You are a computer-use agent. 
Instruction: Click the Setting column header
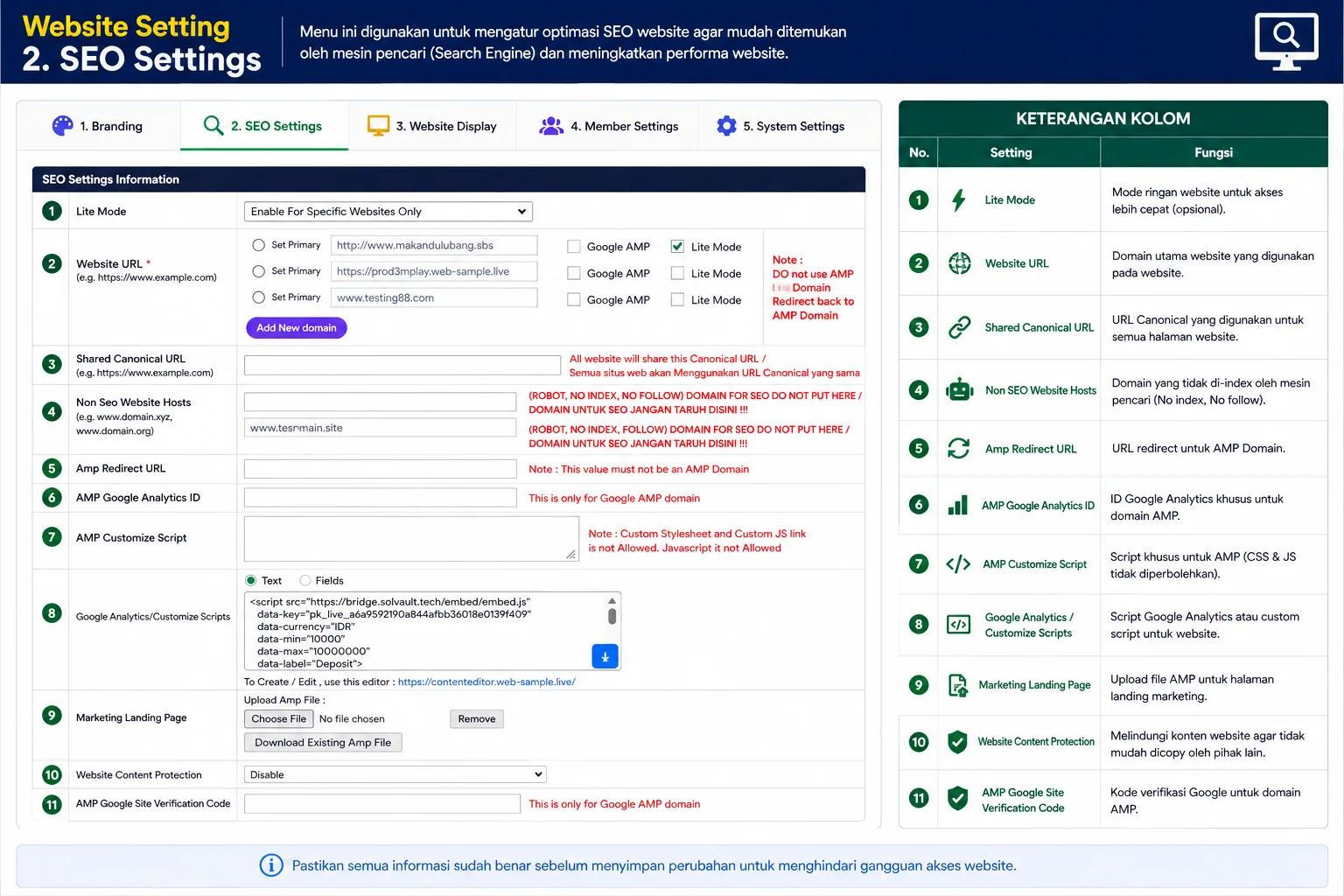1011,152
